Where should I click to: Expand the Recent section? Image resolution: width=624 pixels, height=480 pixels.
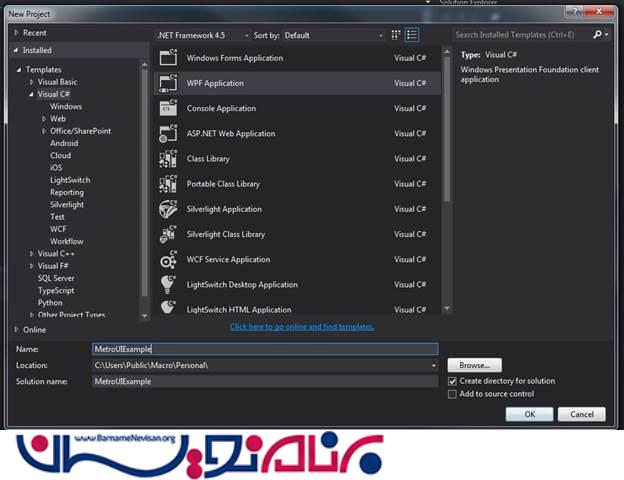click(16, 33)
